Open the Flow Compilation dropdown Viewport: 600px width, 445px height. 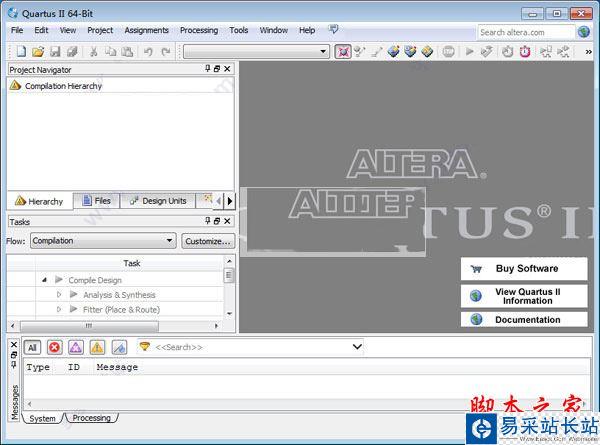pos(103,241)
